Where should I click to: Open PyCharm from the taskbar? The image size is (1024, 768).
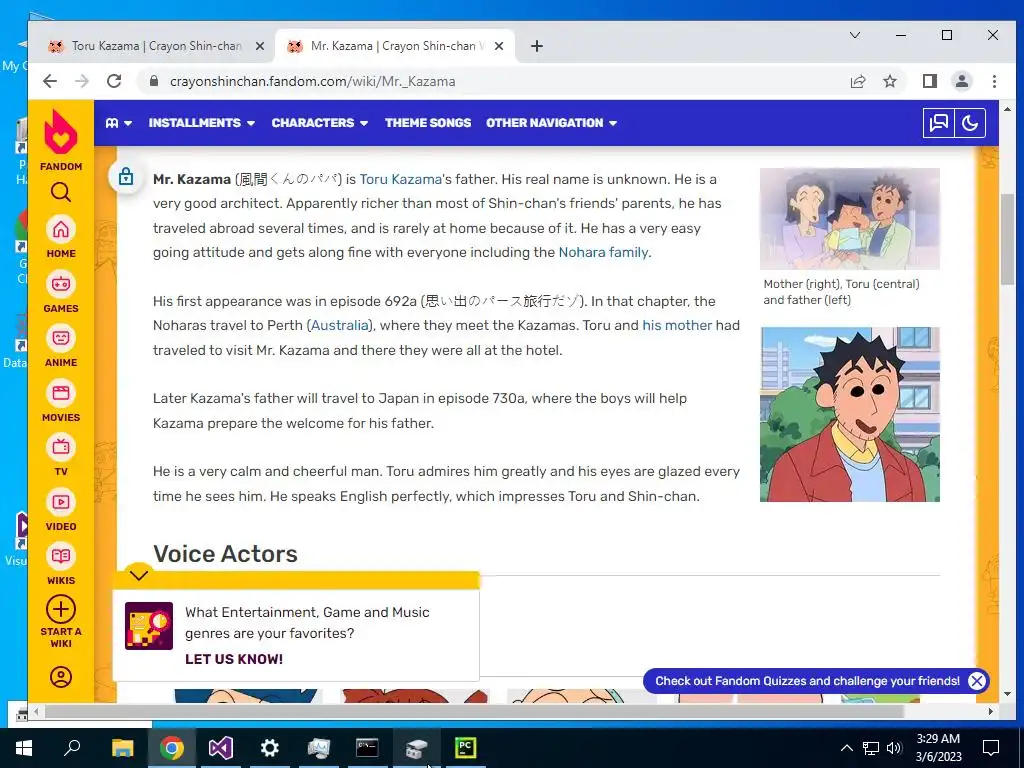coord(465,748)
